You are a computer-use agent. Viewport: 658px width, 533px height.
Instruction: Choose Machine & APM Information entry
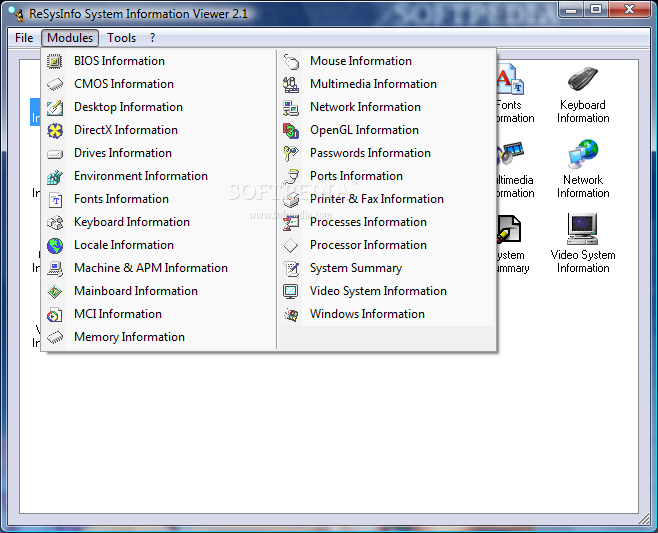point(159,269)
